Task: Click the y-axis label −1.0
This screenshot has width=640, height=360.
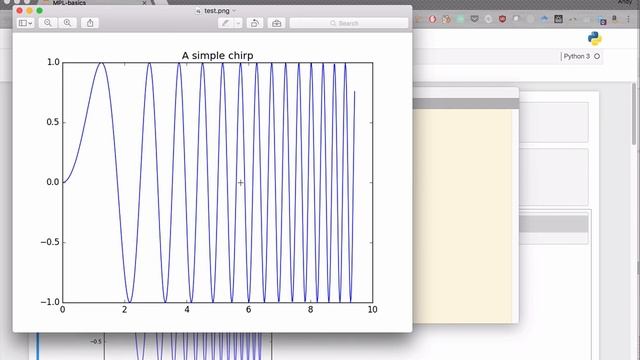Action: pos(50,302)
